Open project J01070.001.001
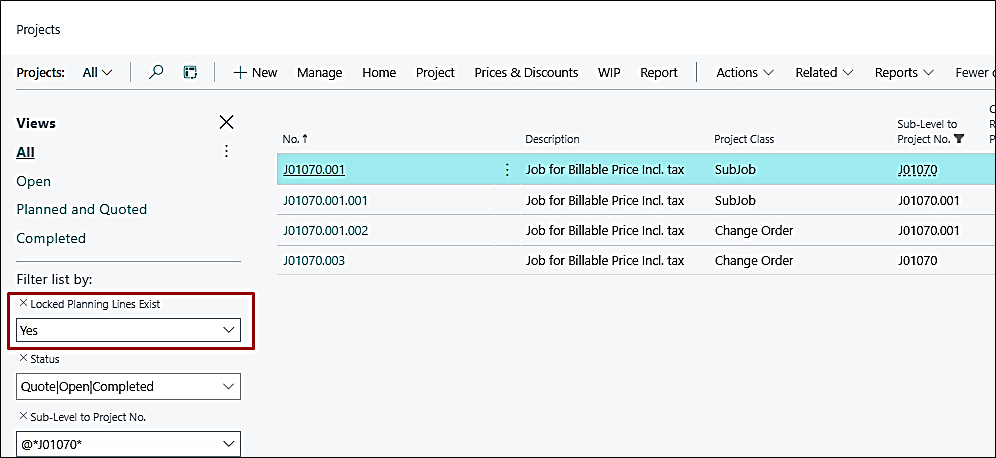The image size is (996, 458). point(325,201)
